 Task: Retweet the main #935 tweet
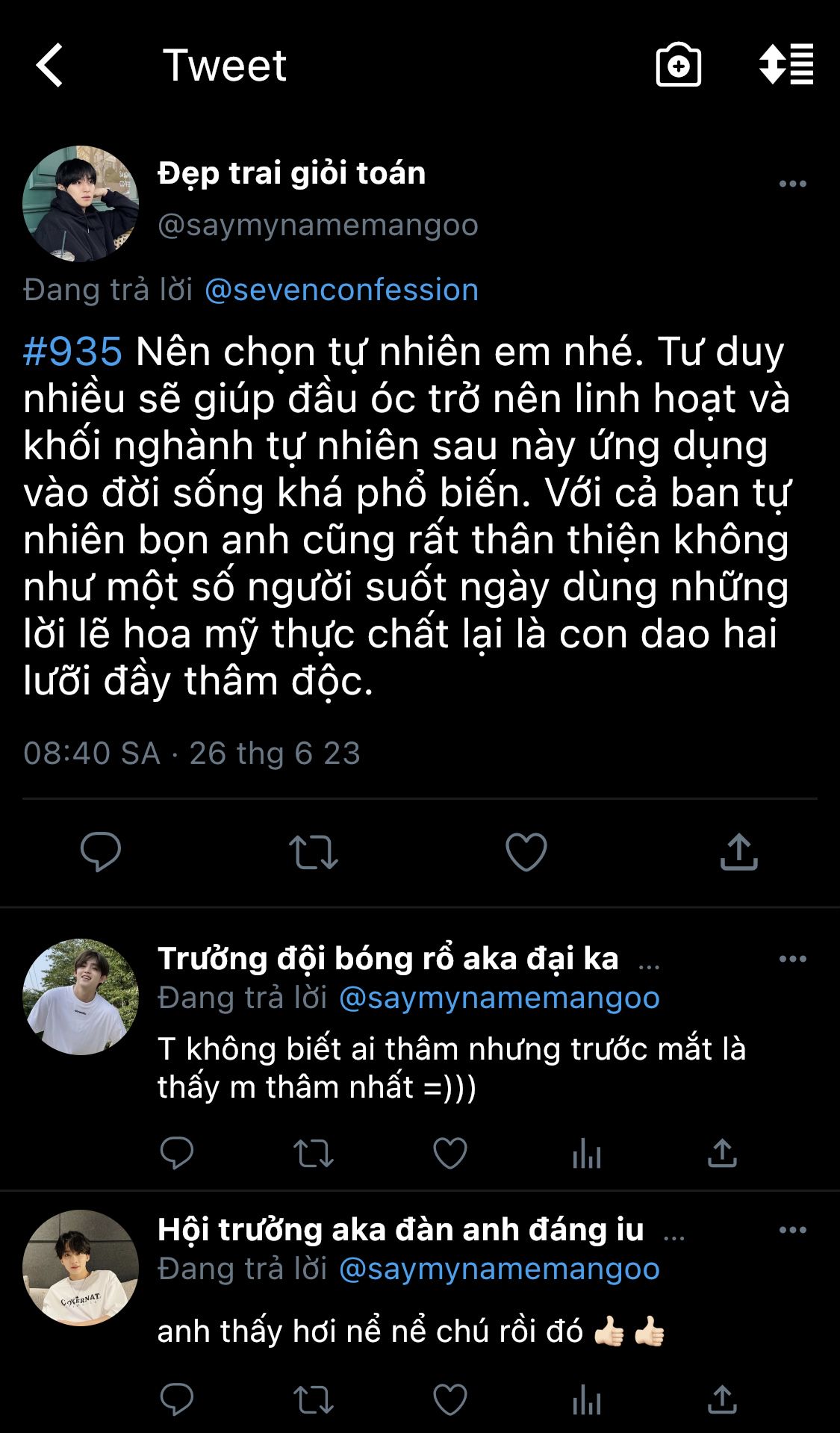click(314, 853)
